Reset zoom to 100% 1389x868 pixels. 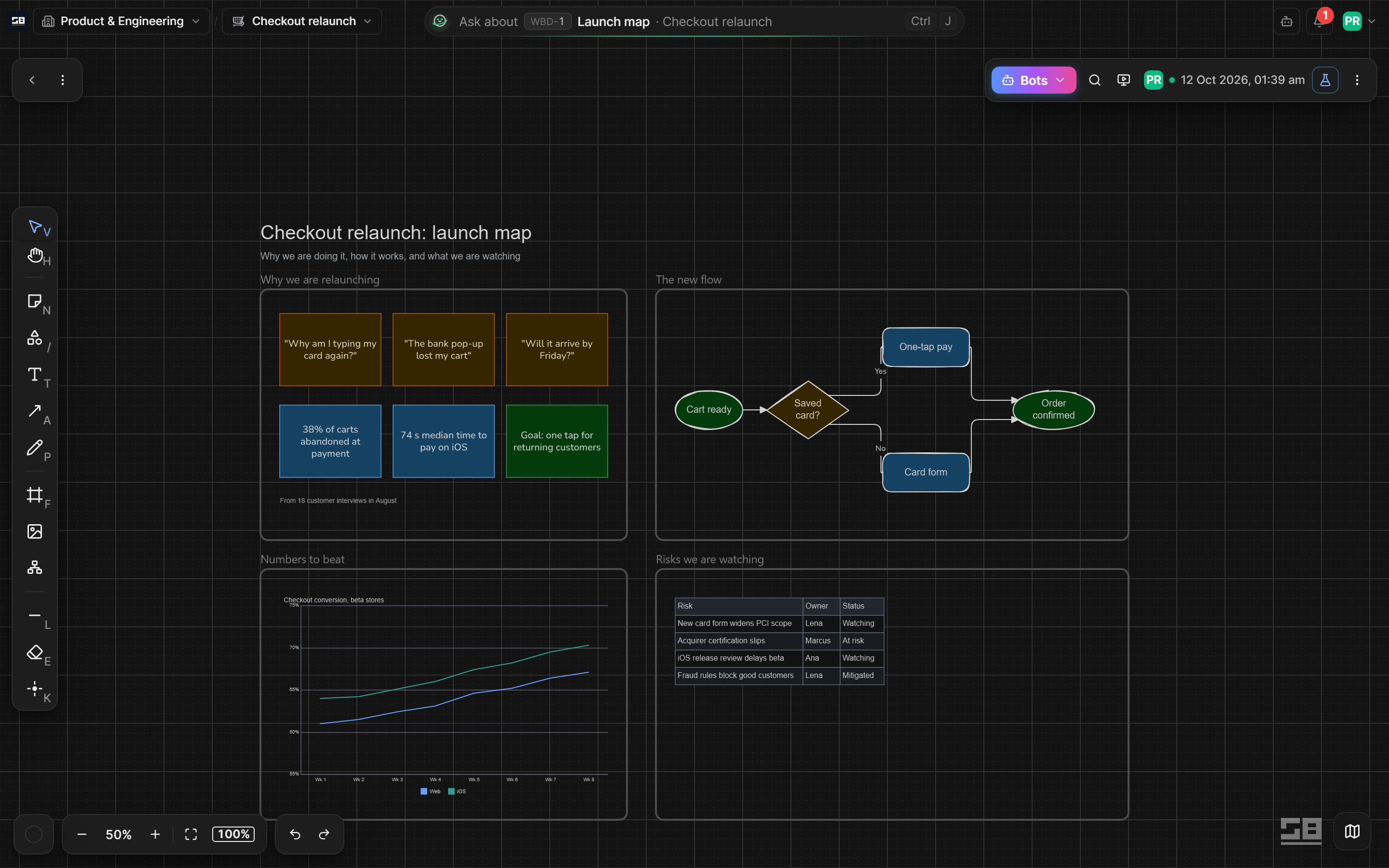(233, 834)
